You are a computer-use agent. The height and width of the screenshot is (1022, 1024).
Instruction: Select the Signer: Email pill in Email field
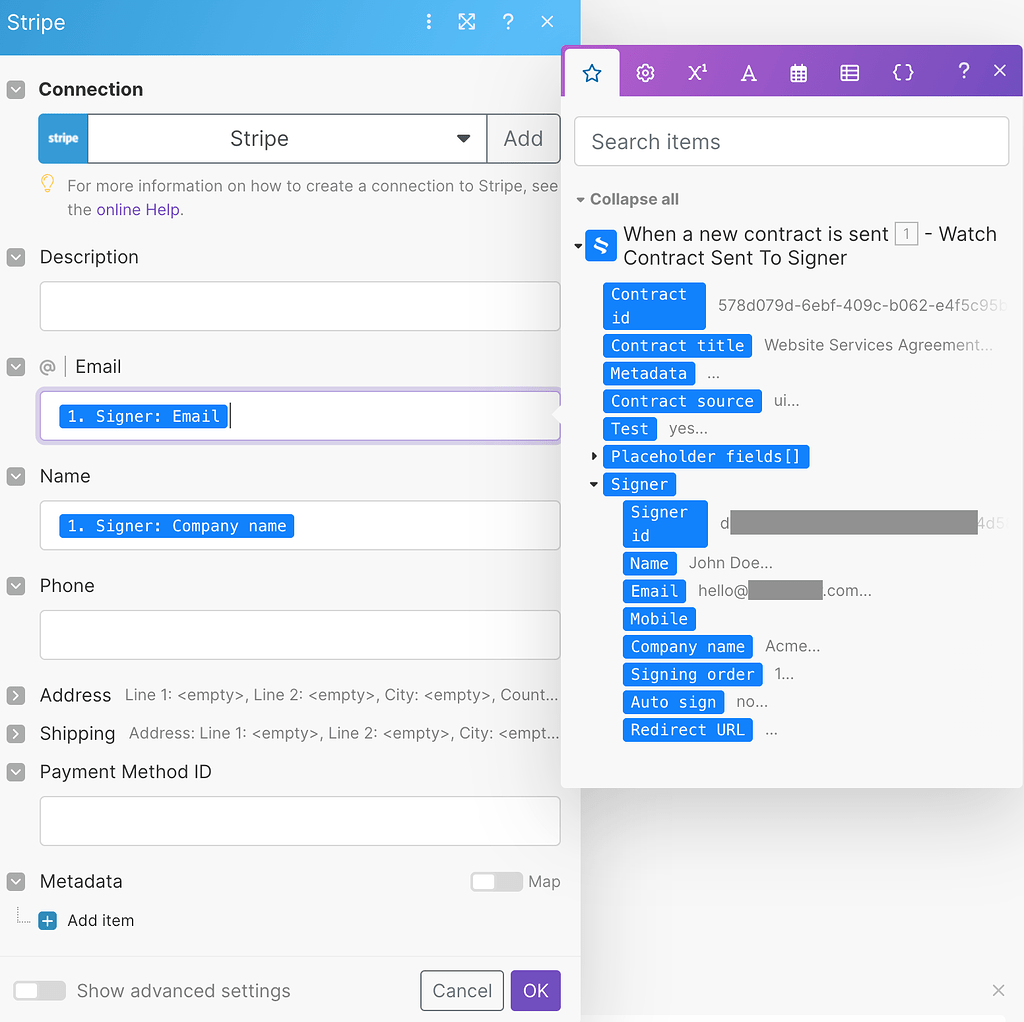click(x=144, y=416)
